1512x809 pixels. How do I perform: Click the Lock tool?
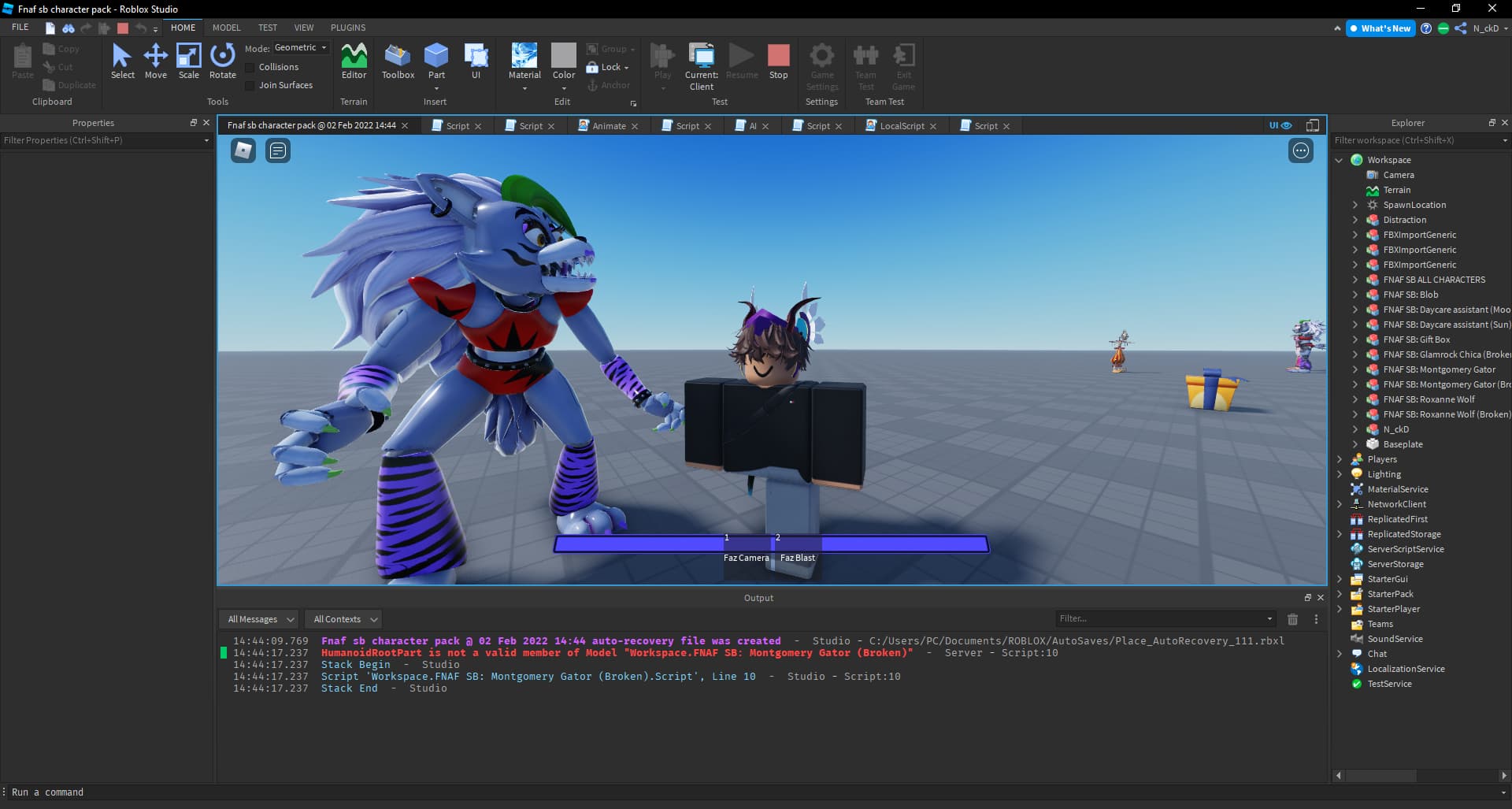point(608,67)
